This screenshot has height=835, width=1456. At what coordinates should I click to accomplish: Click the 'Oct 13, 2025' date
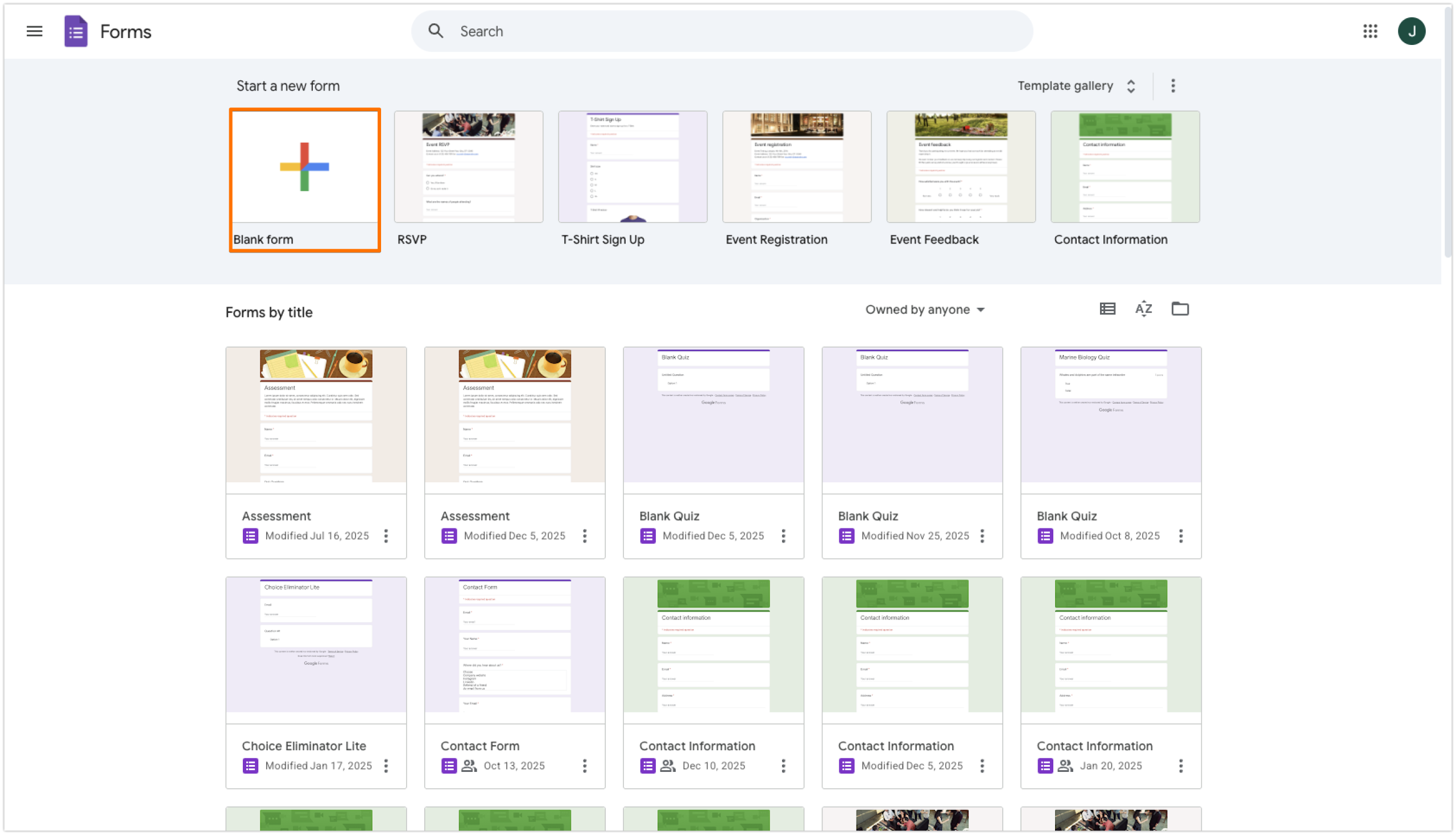coord(514,766)
